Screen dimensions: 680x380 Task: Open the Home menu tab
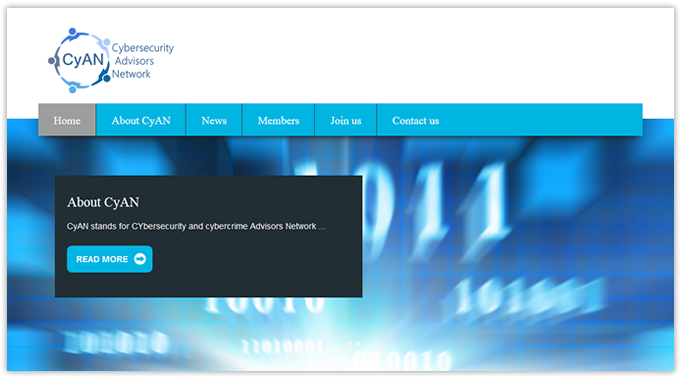tap(67, 120)
